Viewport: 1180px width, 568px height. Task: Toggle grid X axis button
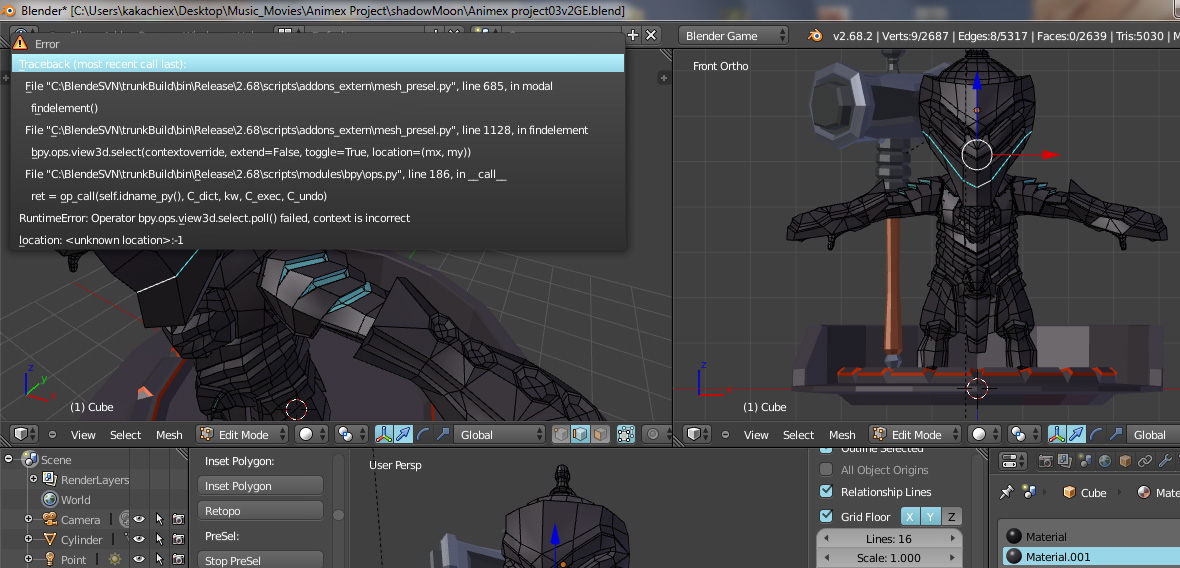[x=910, y=516]
